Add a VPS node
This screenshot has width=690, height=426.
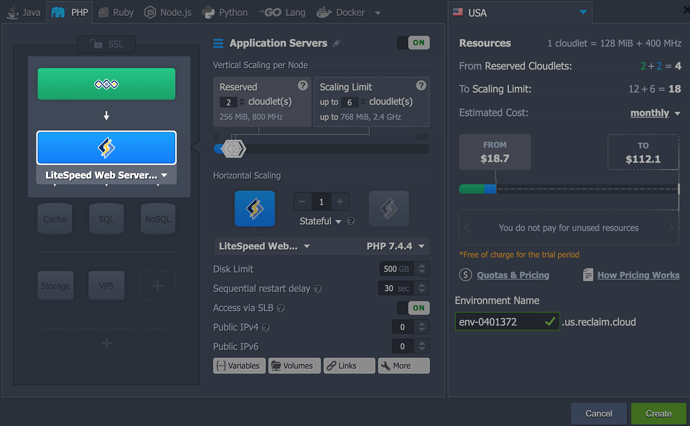pos(106,286)
